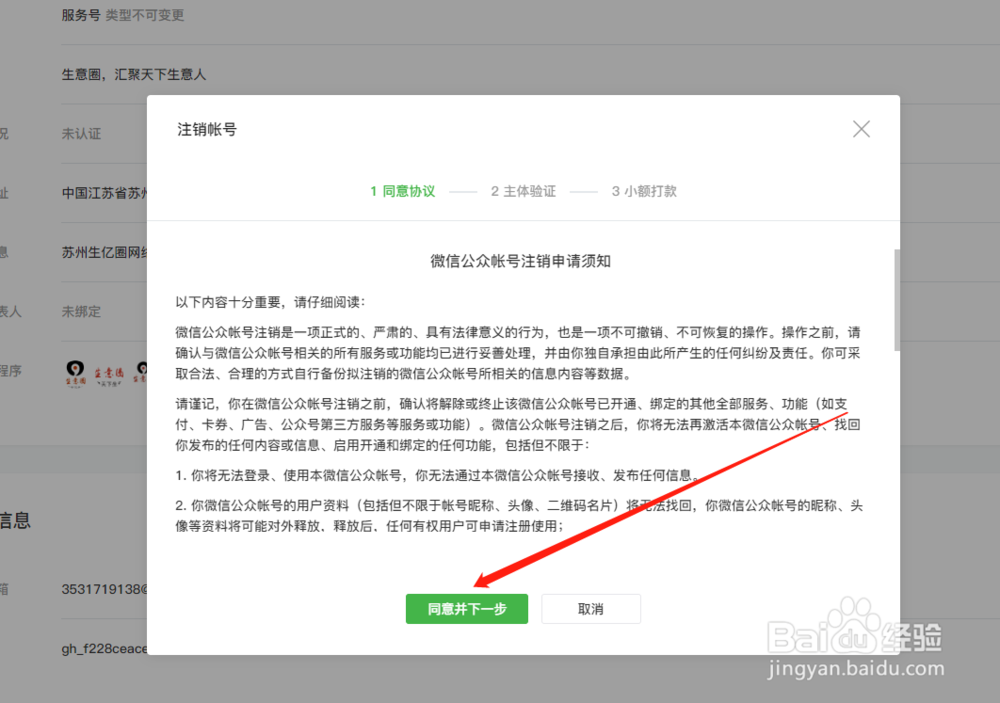The height and width of the screenshot is (703, 1000).
Task: Click the background company name 苏州生亿圈网络
Action: click(105, 253)
